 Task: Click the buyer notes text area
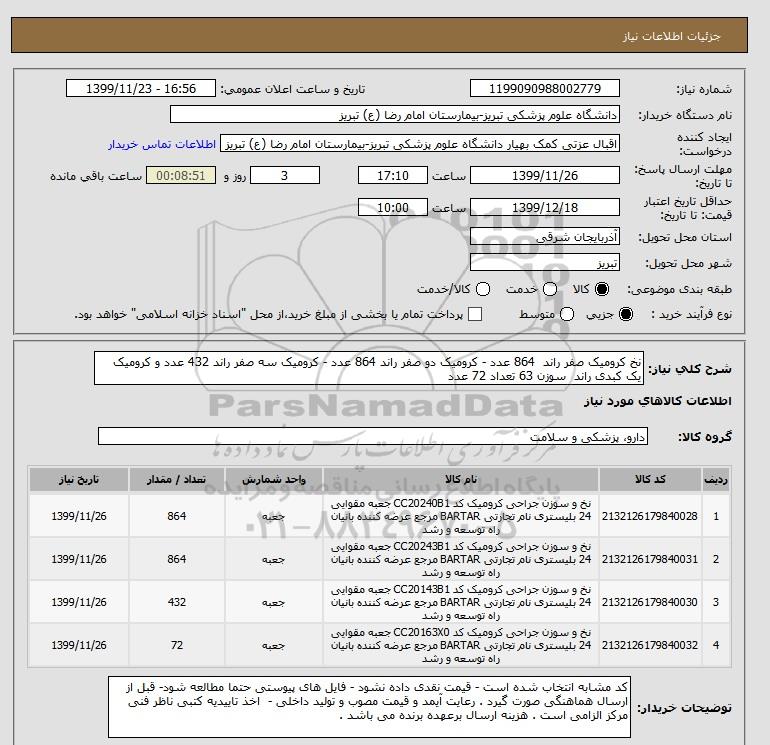(x=369, y=707)
